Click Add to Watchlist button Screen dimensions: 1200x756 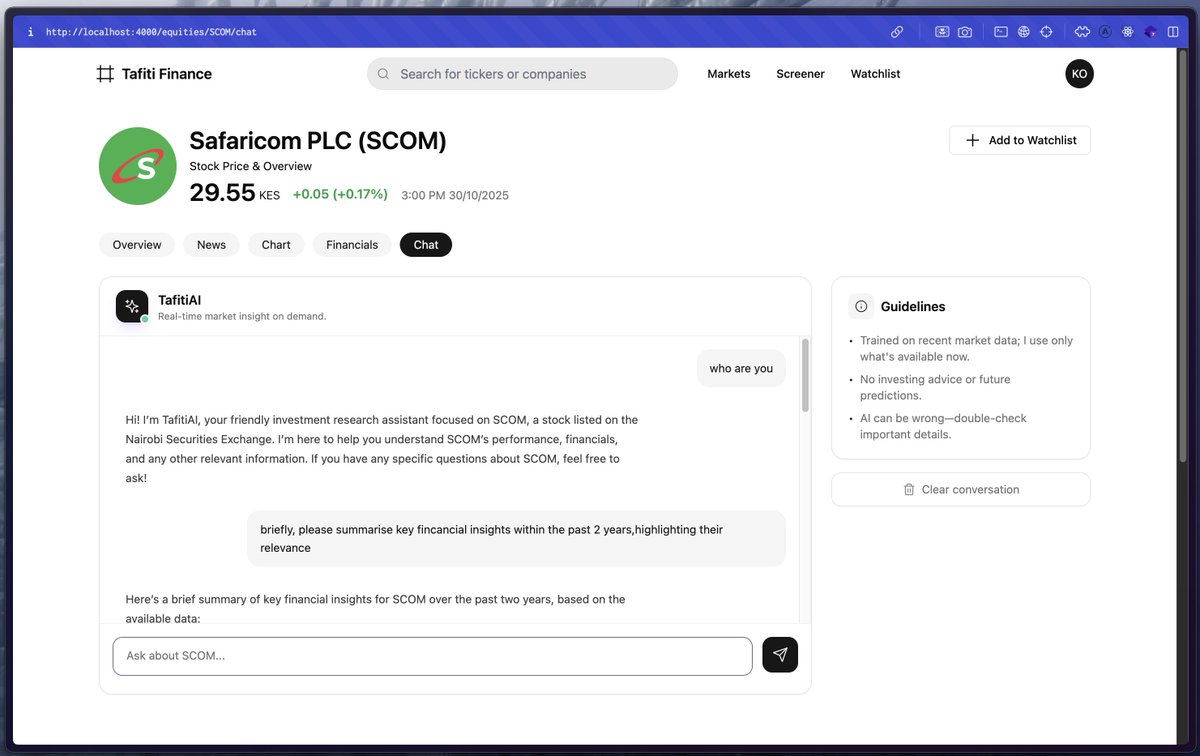1020,140
